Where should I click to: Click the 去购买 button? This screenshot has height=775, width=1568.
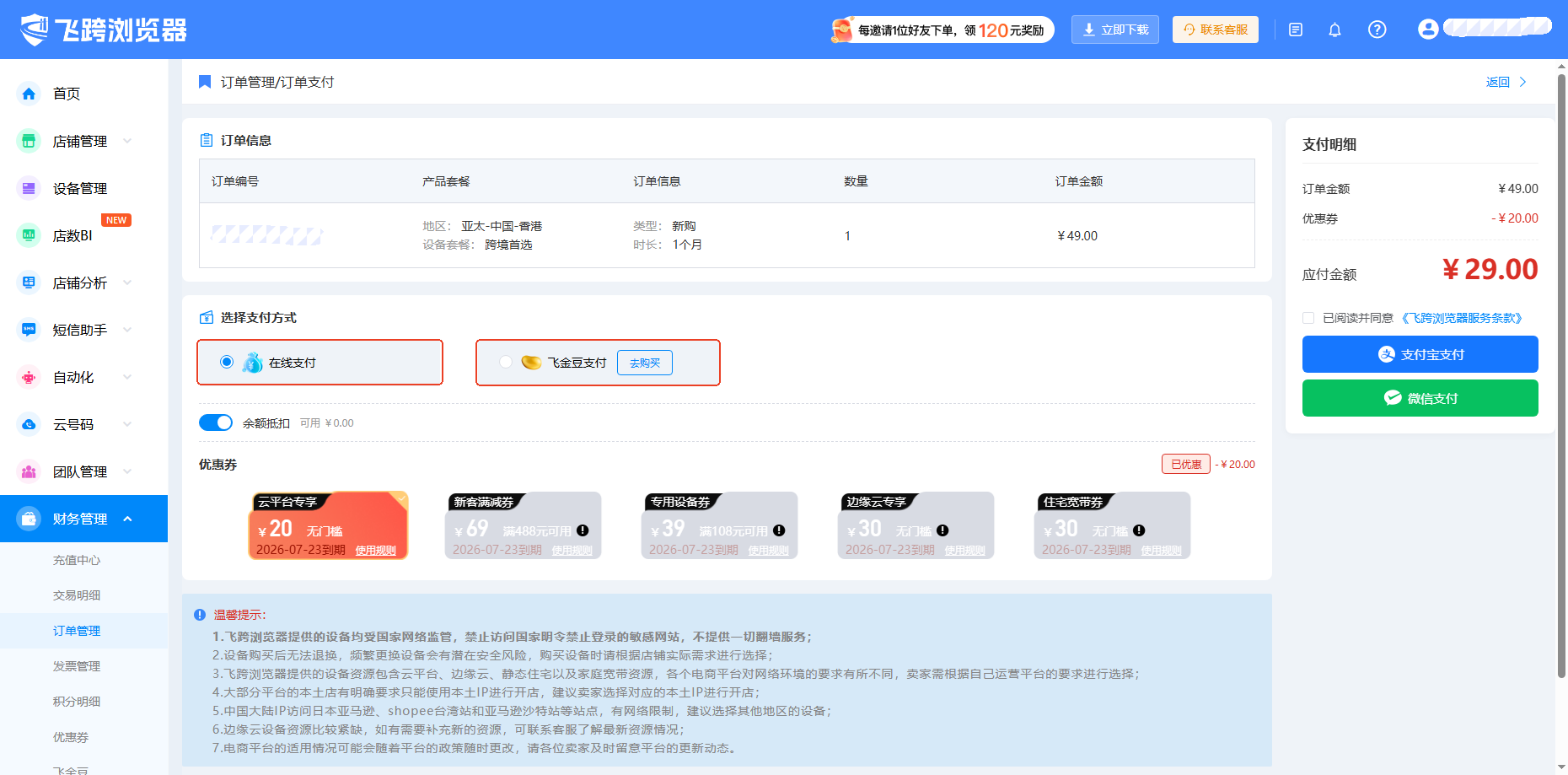[645, 363]
